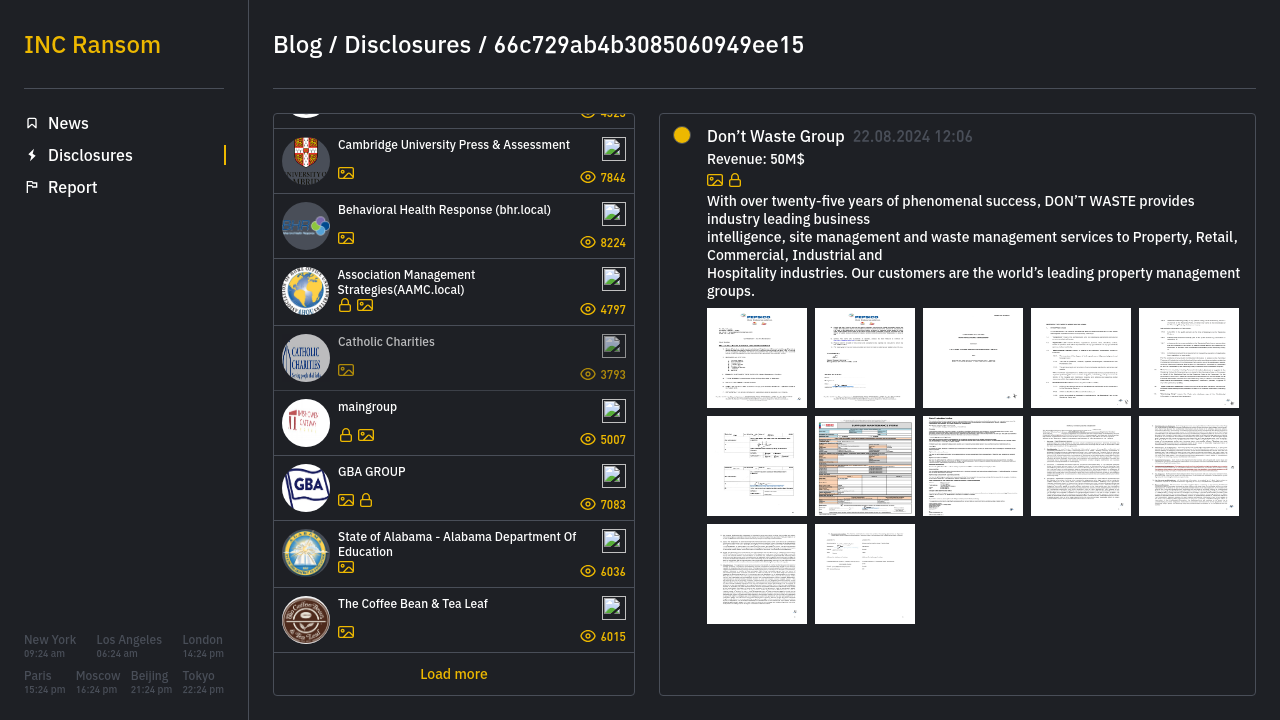Click the Disclosures lightning bolt icon
The height and width of the screenshot is (720, 1280).
(32, 155)
